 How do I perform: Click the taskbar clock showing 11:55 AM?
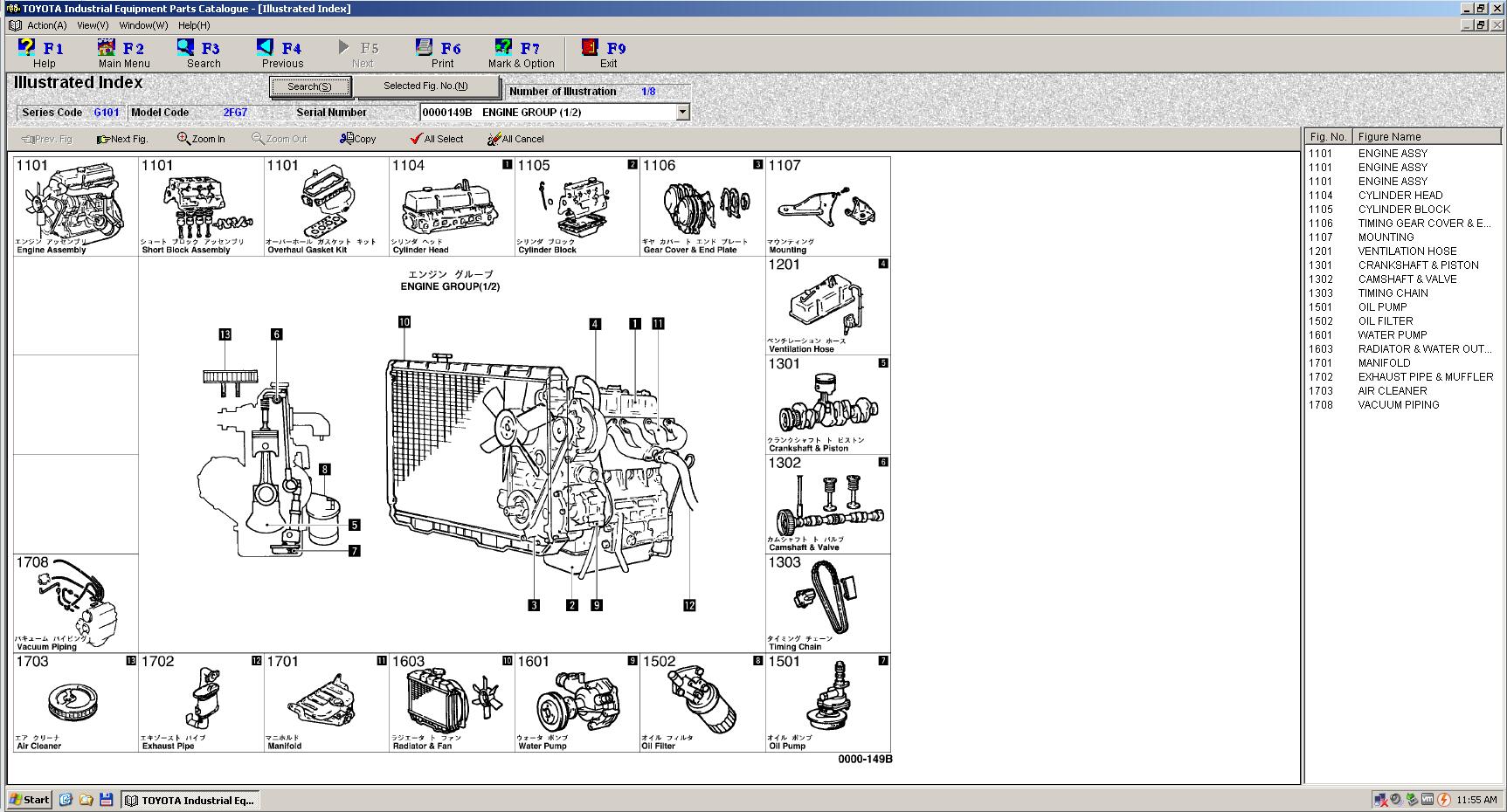[1476, 800]
